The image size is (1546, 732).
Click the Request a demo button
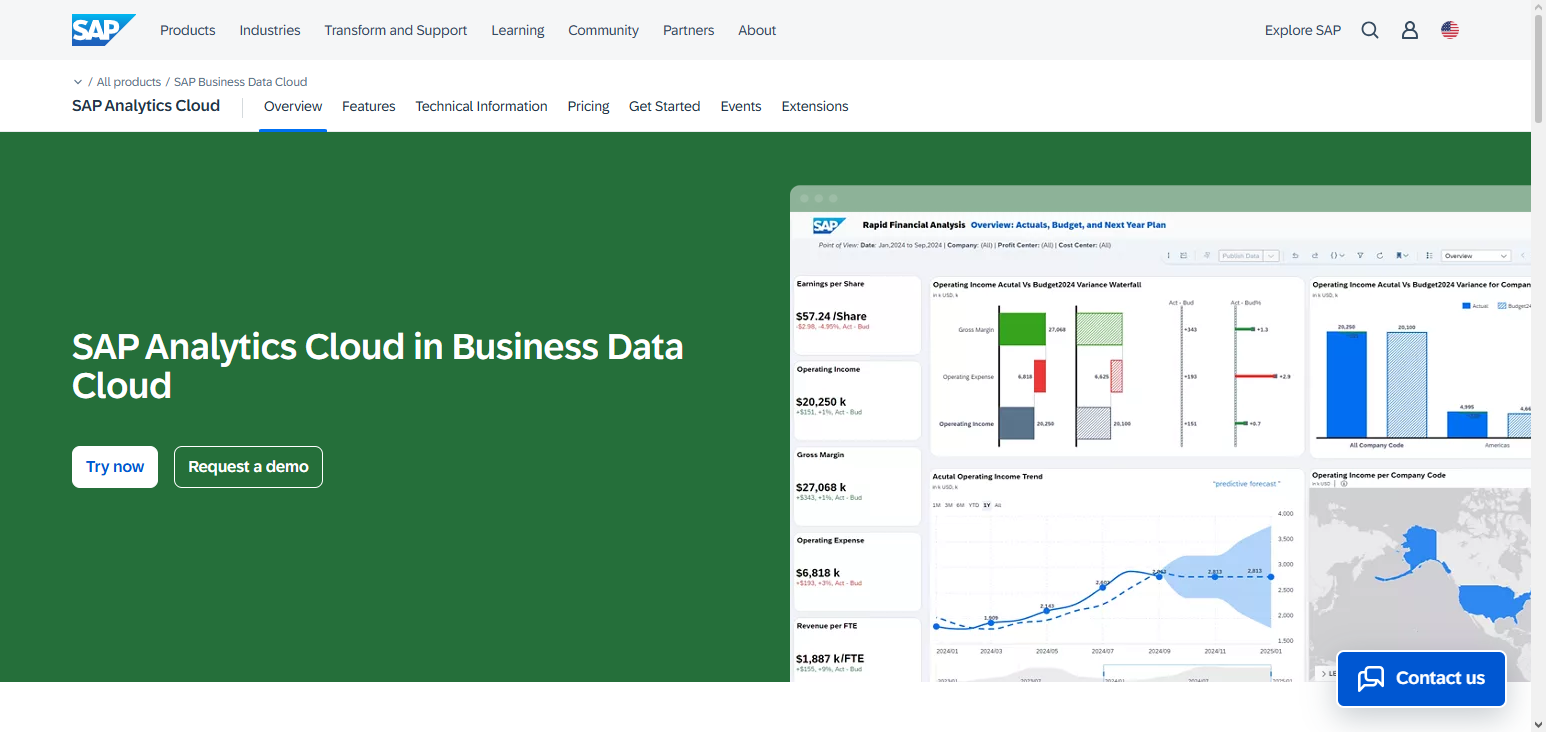[248, 466]
